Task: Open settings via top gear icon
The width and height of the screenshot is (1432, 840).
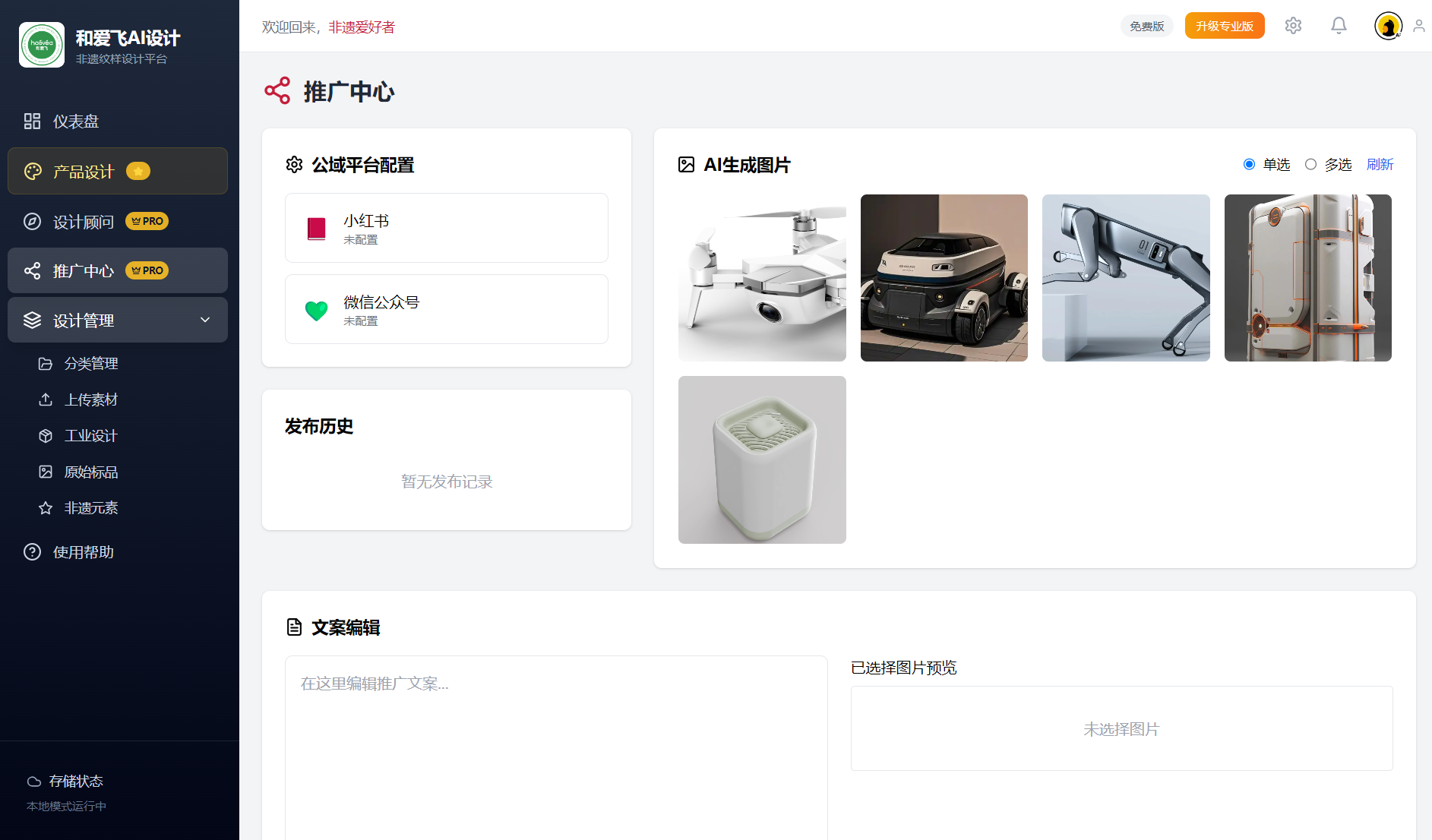Action: coord(1293,26)
